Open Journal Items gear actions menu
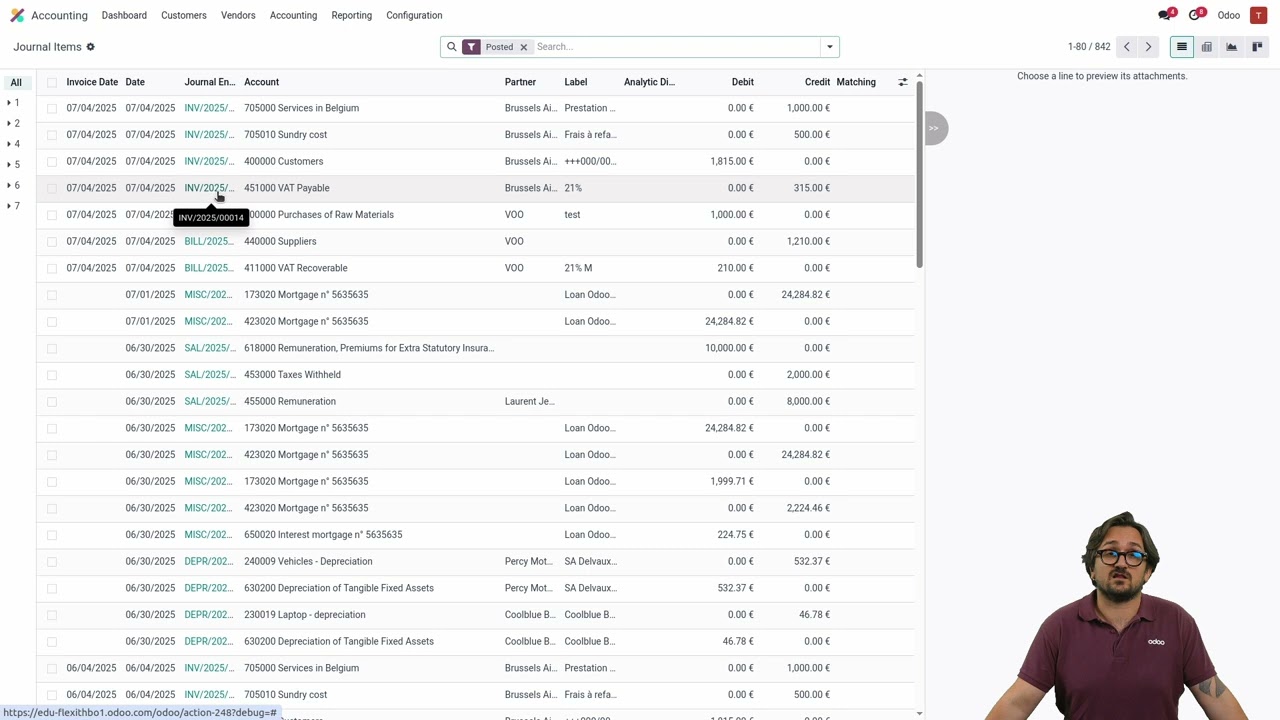 click(90, 47)
